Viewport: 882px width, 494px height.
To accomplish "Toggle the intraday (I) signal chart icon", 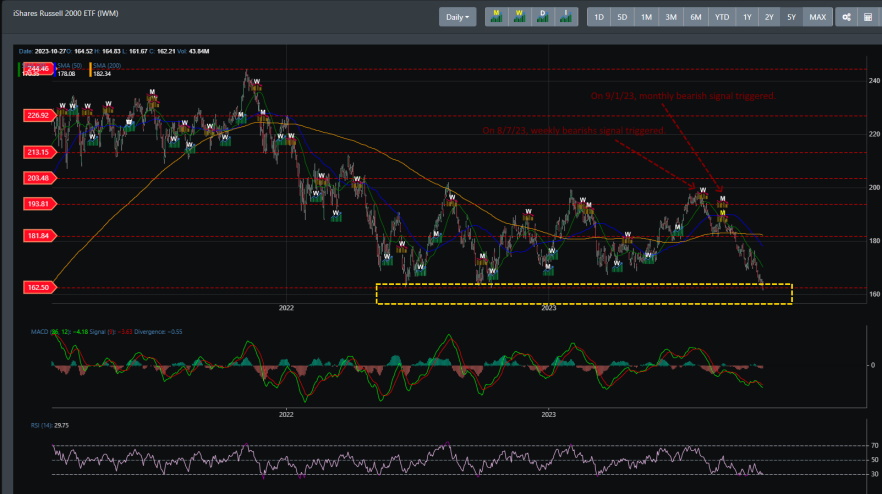I will click(566, 17).
